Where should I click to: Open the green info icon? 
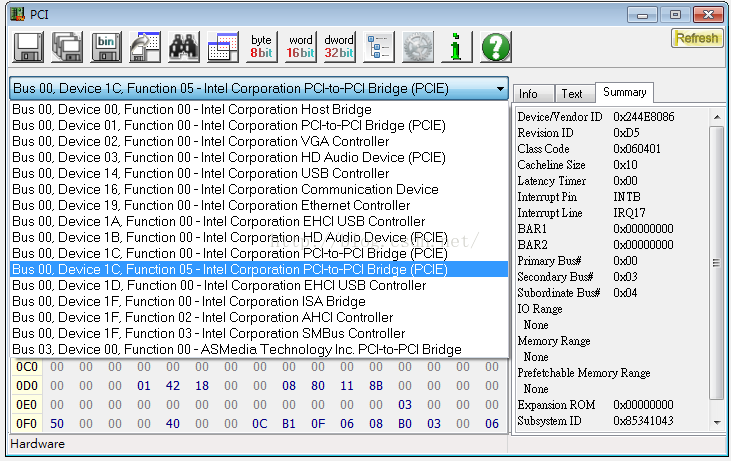click(x=456, y=47)
